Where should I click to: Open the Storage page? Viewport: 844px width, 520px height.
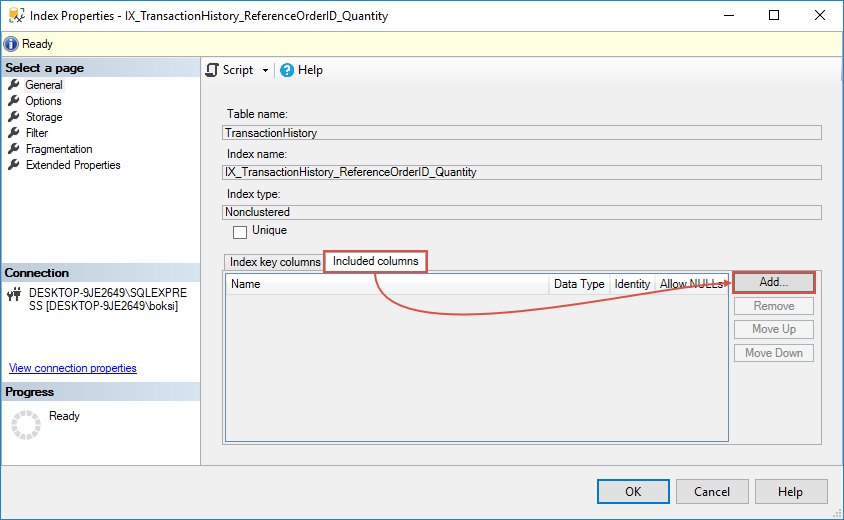point(44,117)
